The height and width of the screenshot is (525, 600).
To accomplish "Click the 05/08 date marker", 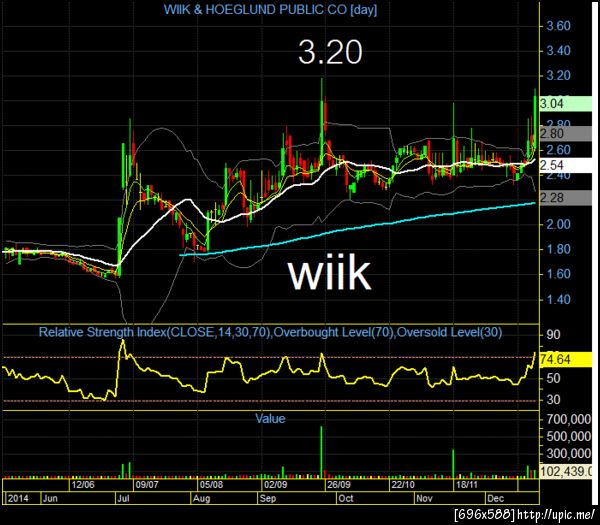I will [x=211, y=485].
